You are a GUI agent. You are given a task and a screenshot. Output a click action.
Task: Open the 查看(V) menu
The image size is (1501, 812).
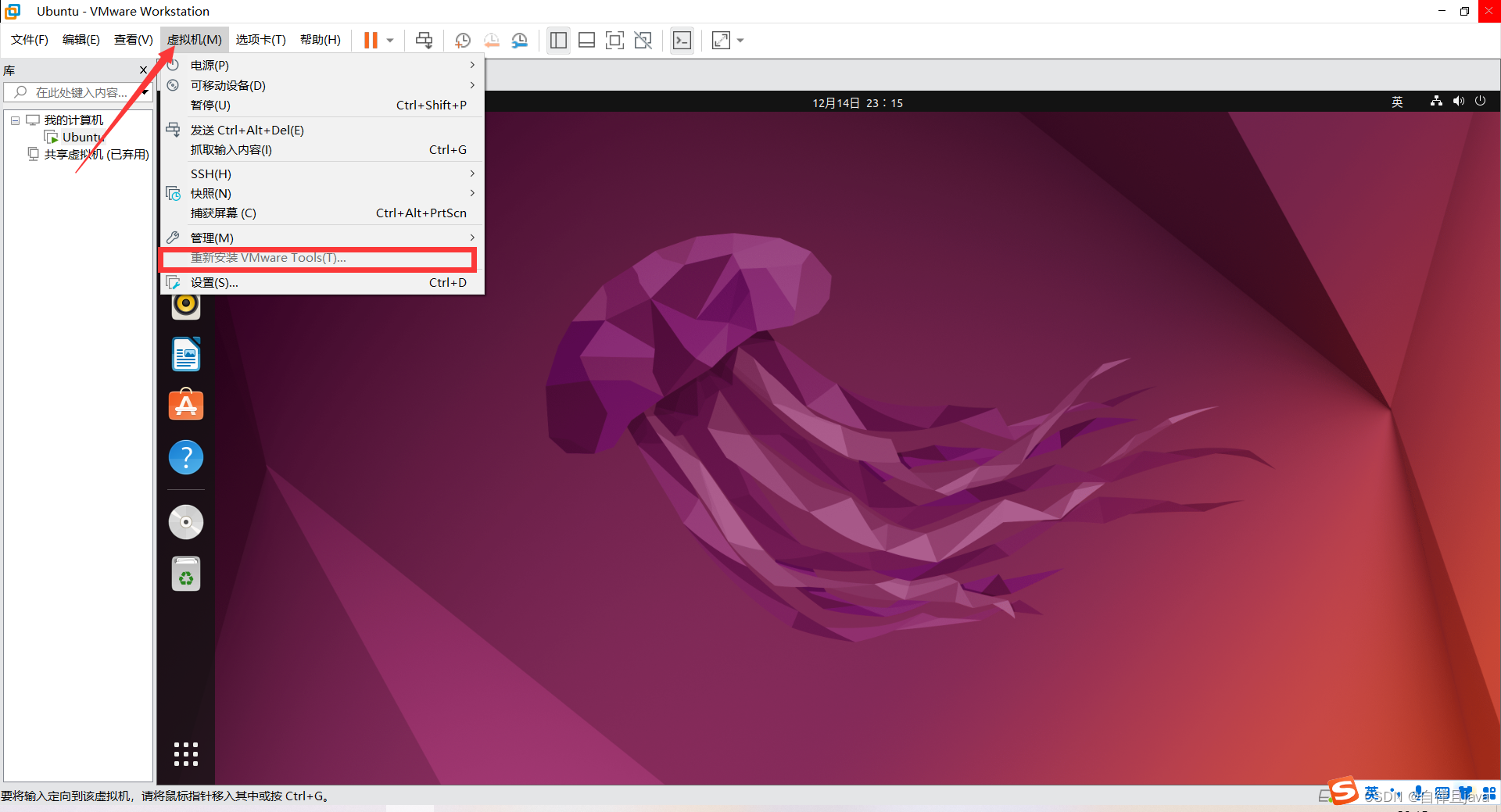(134, 40)
